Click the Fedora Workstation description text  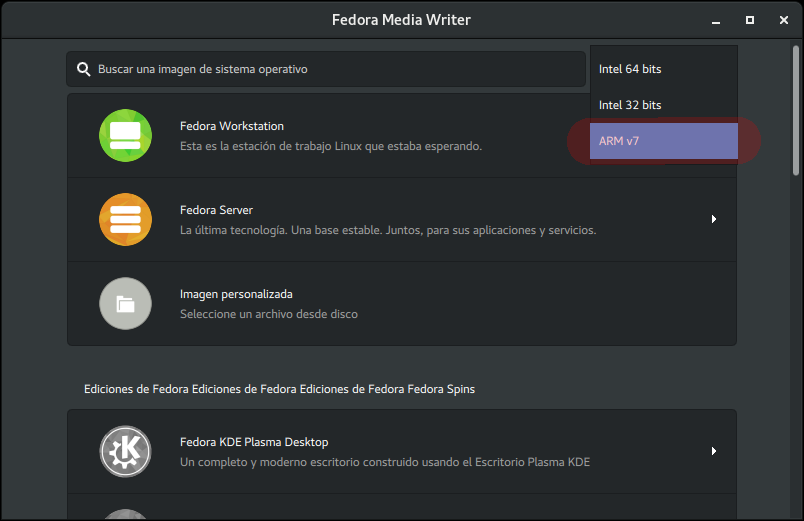tap(331, 146)
